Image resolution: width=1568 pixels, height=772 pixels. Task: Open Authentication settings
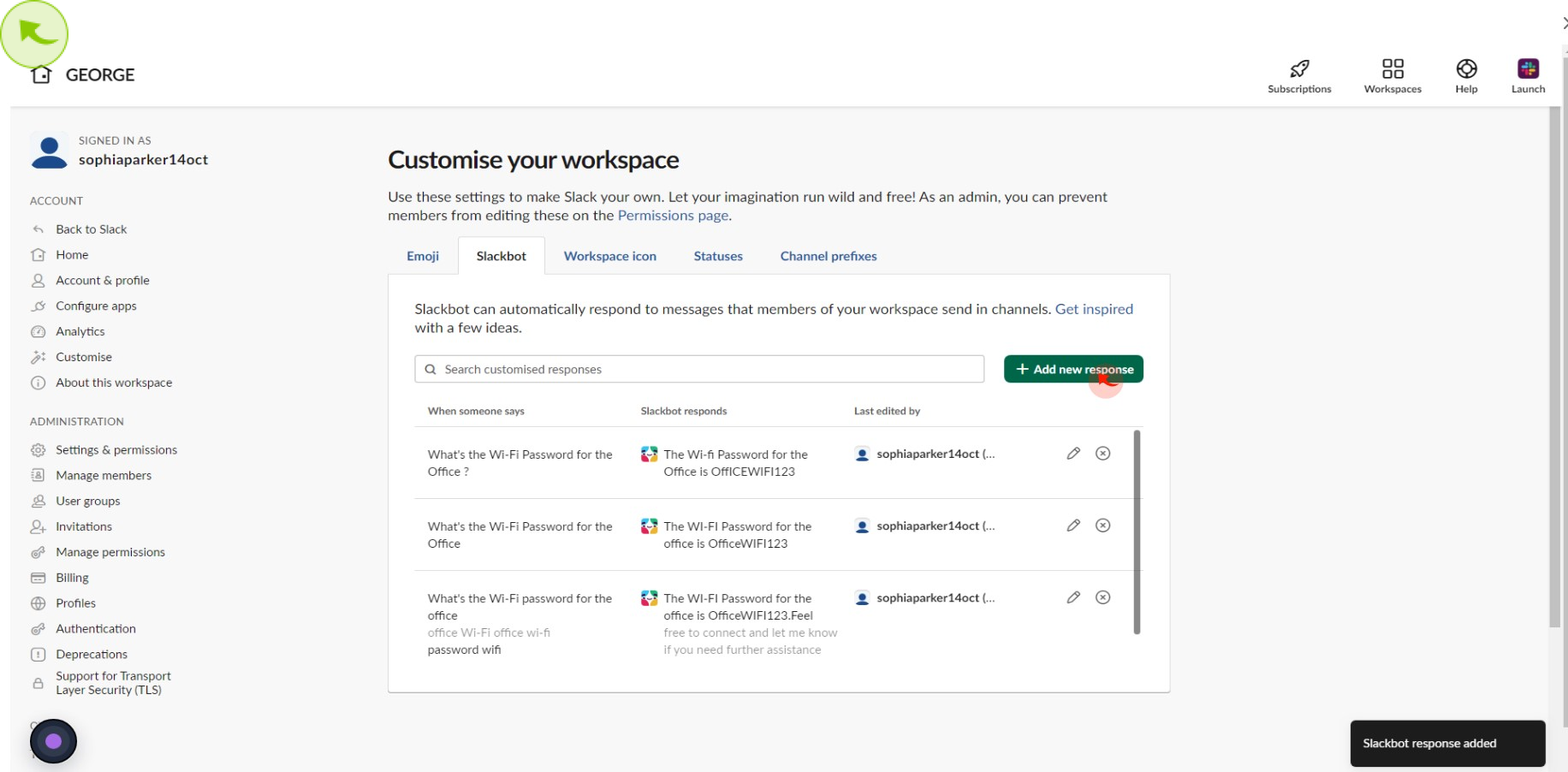click(x=96, y=629)
